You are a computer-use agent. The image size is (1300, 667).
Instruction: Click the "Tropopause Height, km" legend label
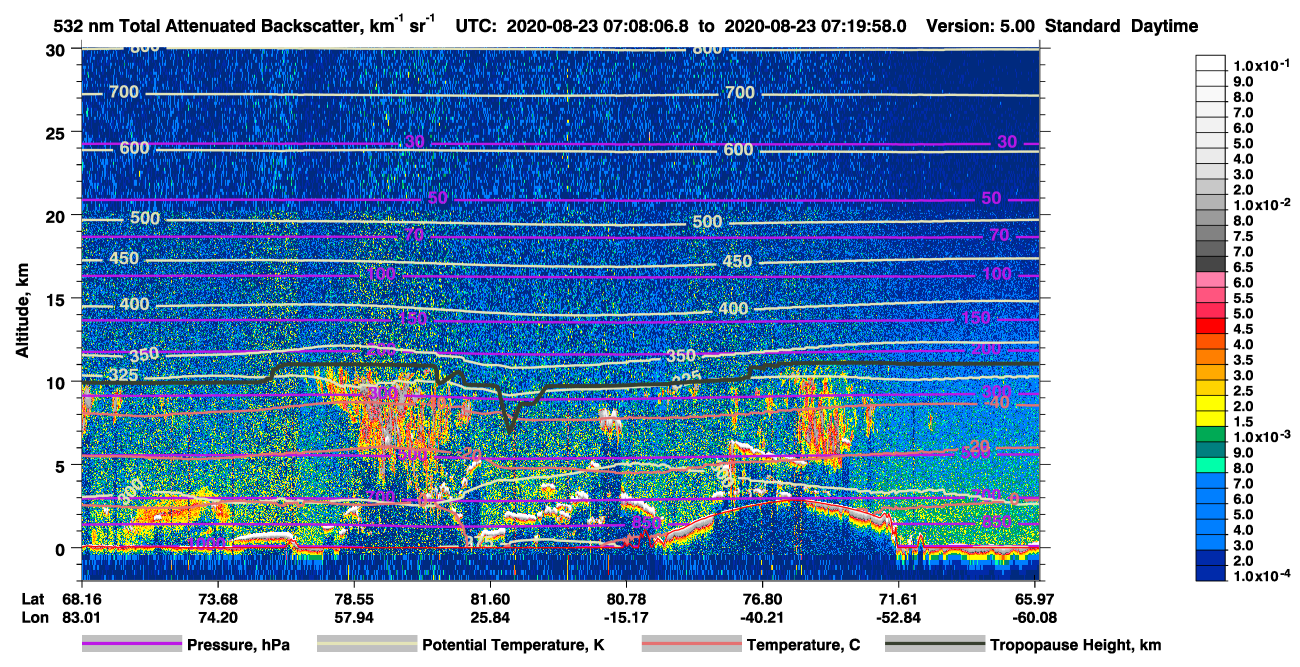(x=1076, y=645)
